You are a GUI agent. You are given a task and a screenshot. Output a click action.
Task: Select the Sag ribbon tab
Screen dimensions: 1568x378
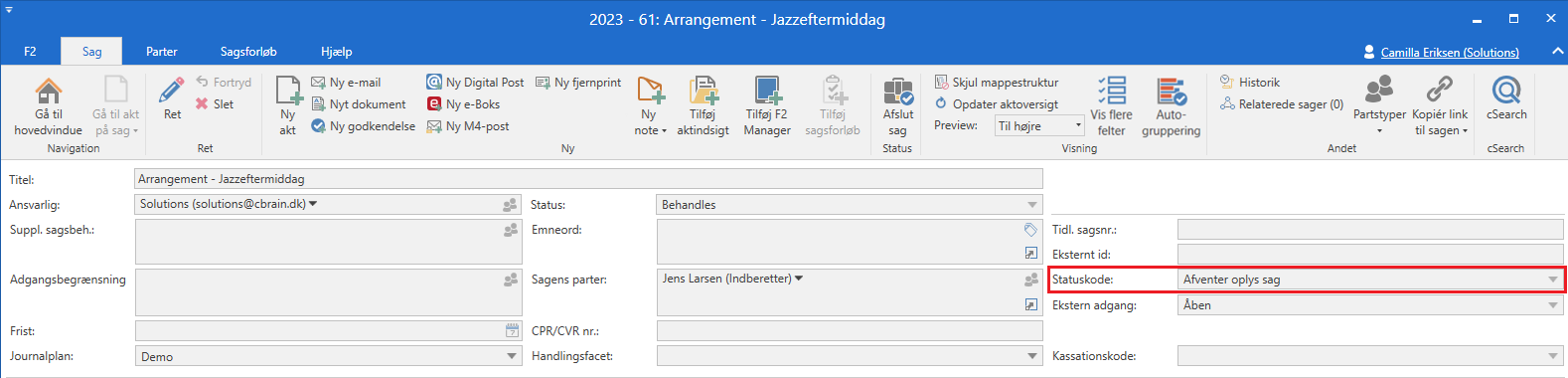(x=91, y=52)
